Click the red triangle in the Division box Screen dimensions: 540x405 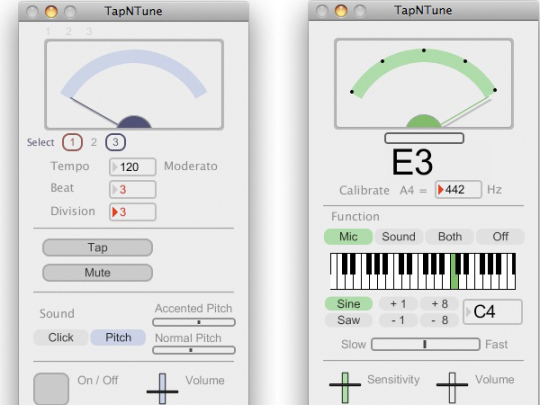pos(115,212)
